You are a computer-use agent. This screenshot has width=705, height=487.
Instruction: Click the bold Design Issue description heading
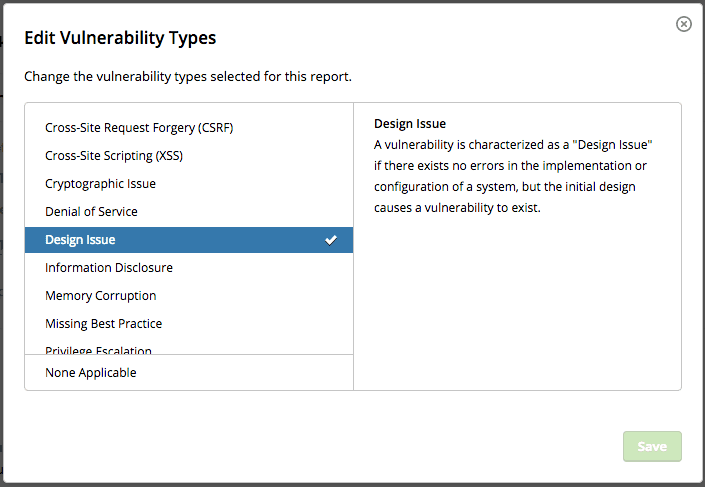click(x=410, y=124)
